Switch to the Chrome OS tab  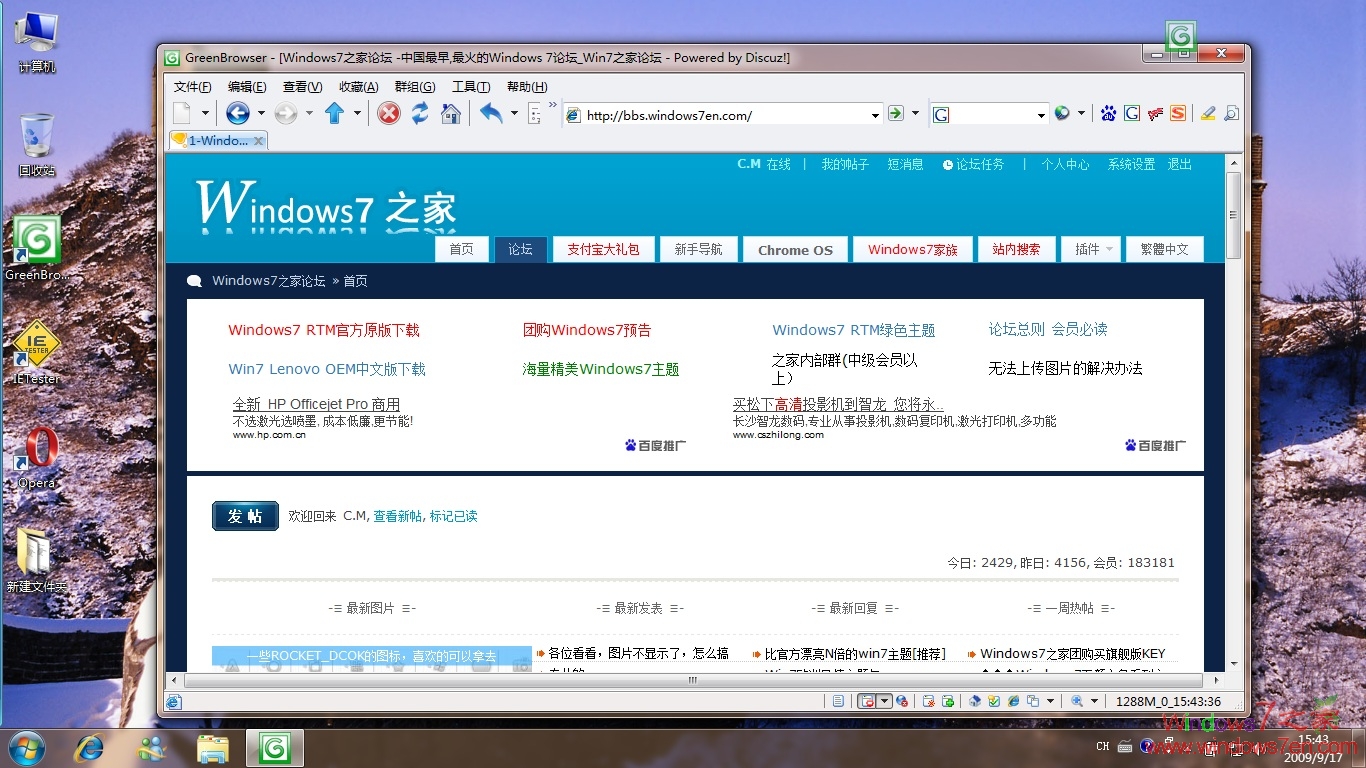click(795, 249)
